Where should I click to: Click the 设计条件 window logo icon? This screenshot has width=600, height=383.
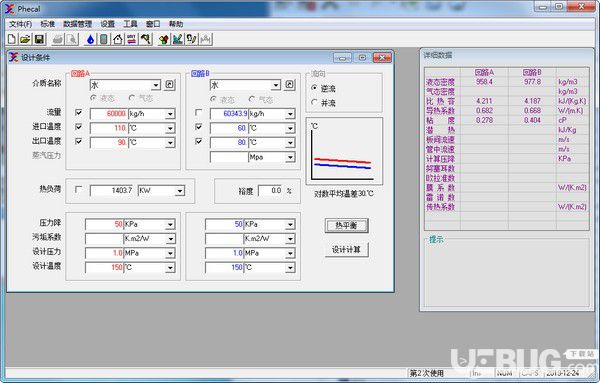click(14, 57)
